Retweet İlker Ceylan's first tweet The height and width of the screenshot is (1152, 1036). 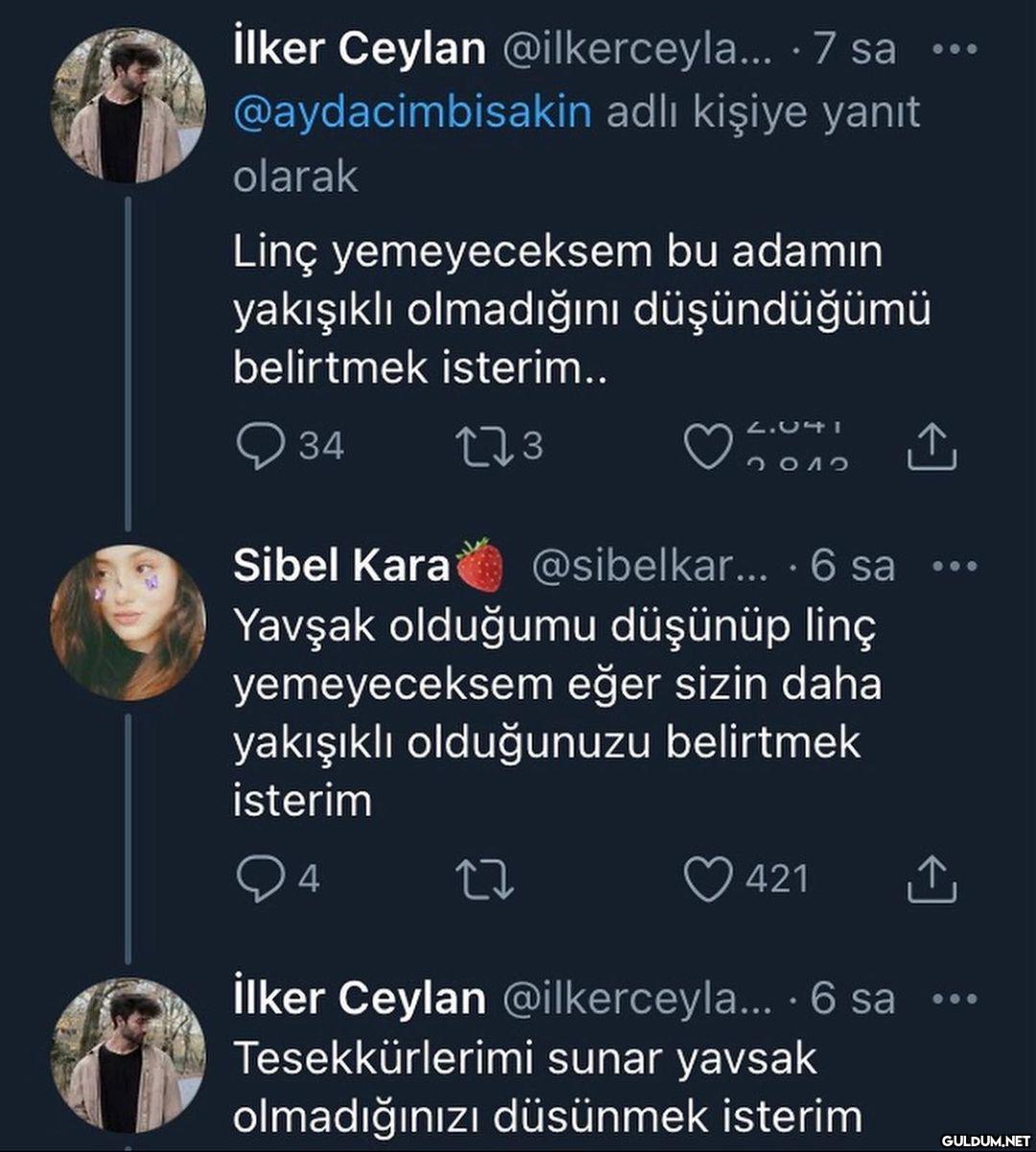486,447
